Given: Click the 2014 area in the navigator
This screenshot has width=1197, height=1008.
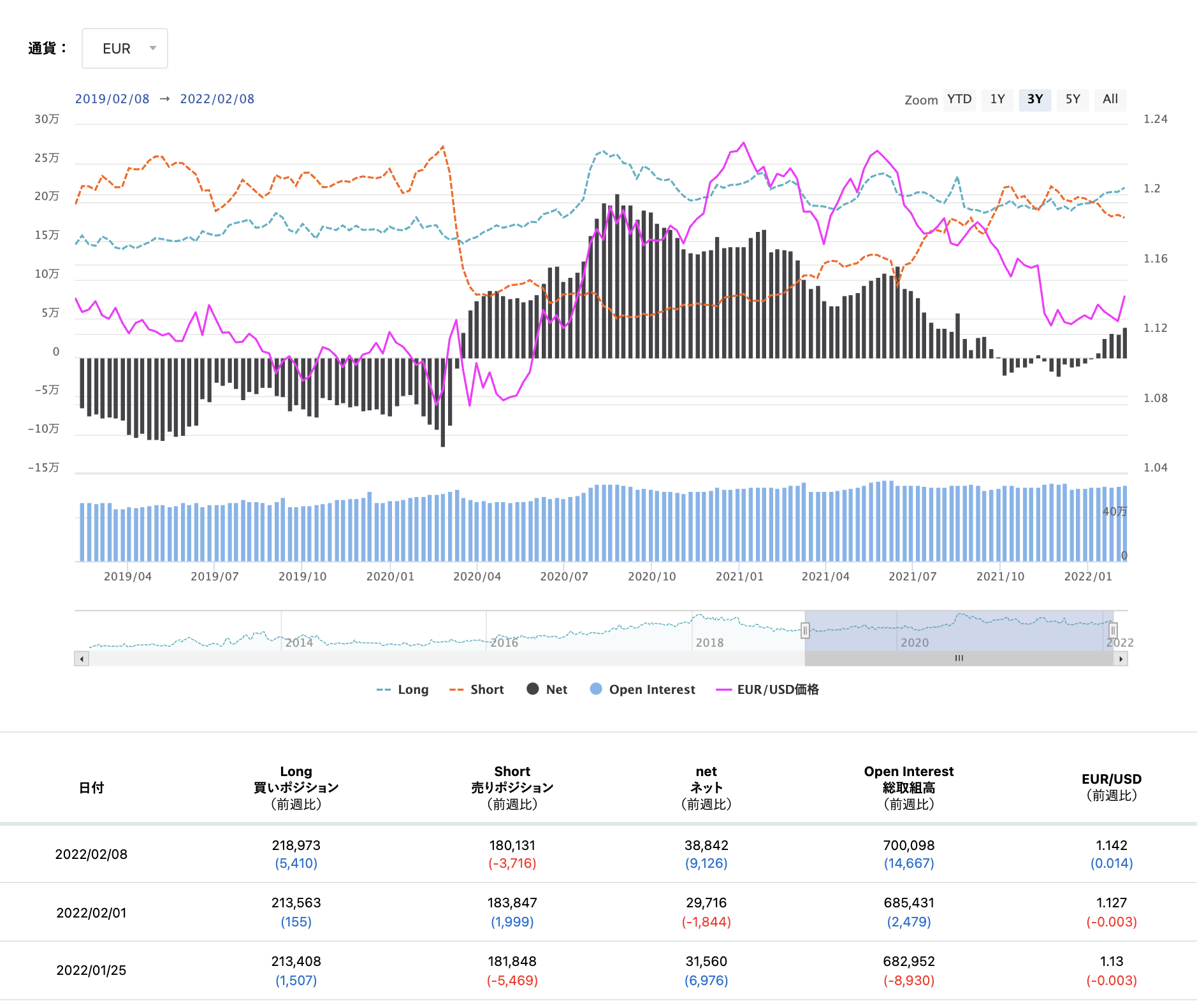Looking at the screenshot, I should point(299,642).
